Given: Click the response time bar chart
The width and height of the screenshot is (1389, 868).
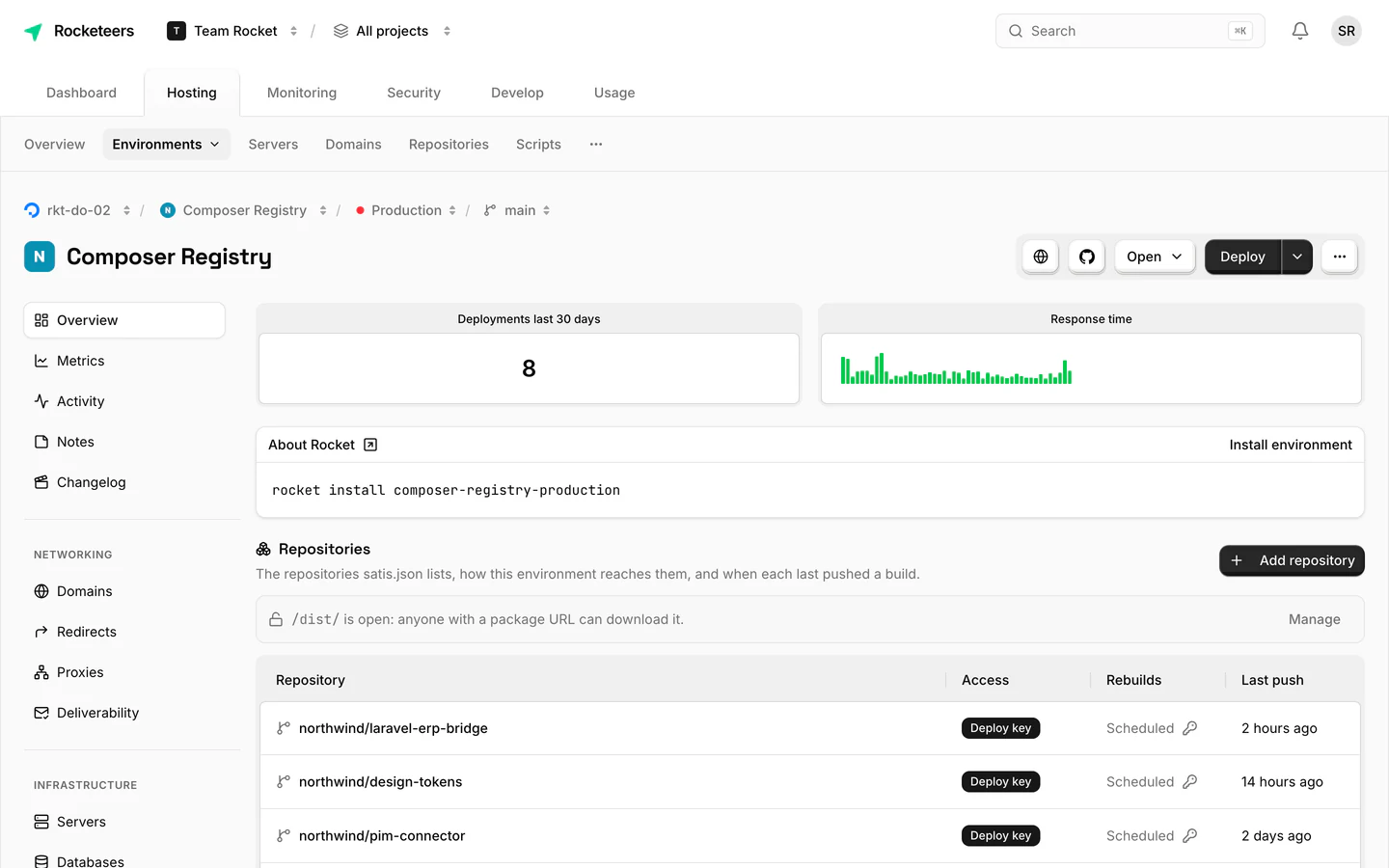Looking at the screenshot, I should (x=956, y=369).
